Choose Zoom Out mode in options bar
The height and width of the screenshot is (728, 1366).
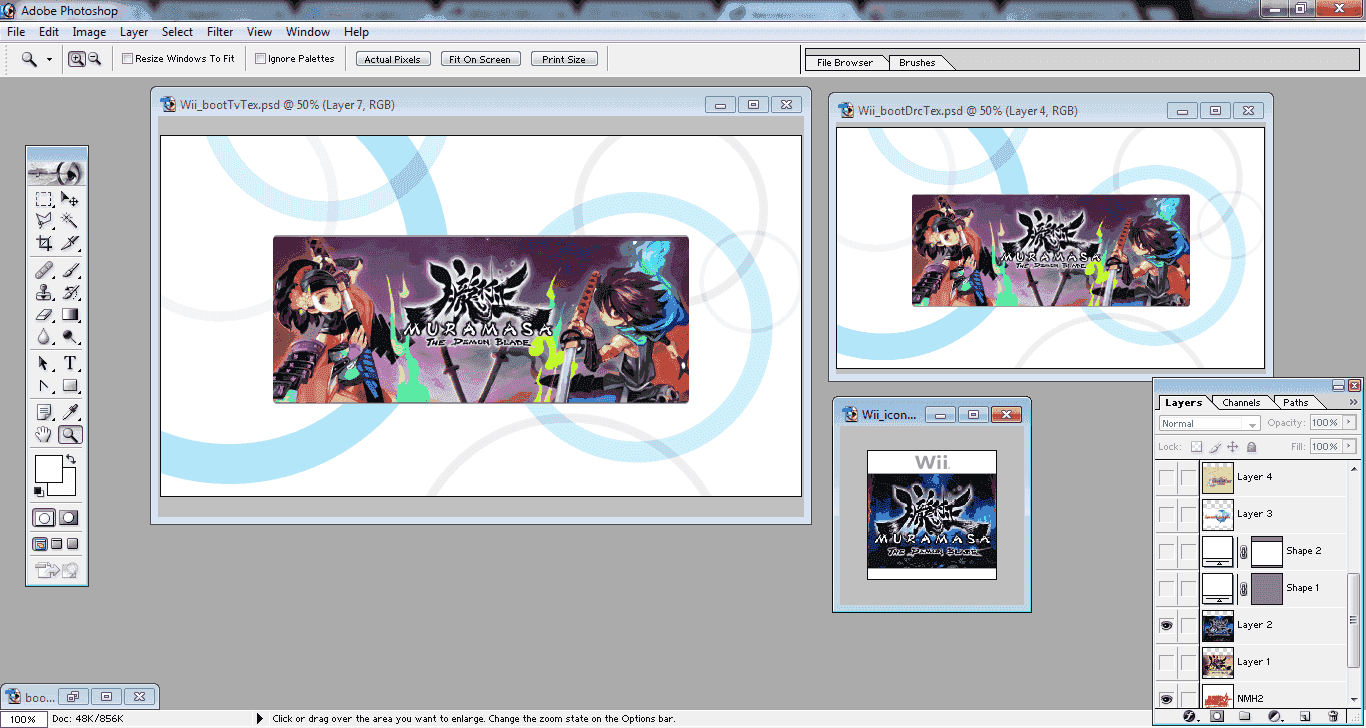94,59
